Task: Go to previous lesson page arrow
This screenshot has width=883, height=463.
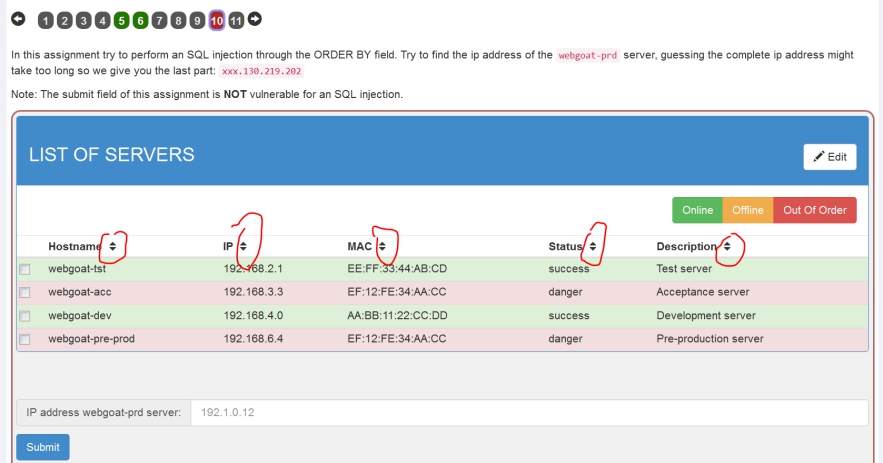Action: pyautogui.click(x=18, y=19)
